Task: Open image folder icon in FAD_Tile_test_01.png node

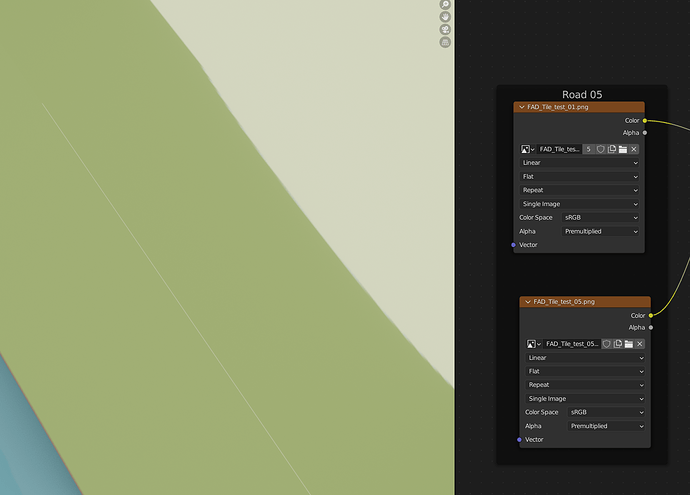Action: tap(623, 150)
